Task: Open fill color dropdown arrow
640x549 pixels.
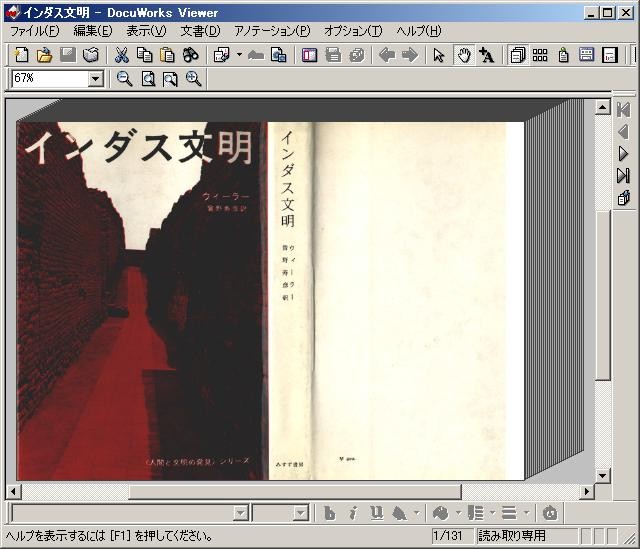Action: click(416, 513)
